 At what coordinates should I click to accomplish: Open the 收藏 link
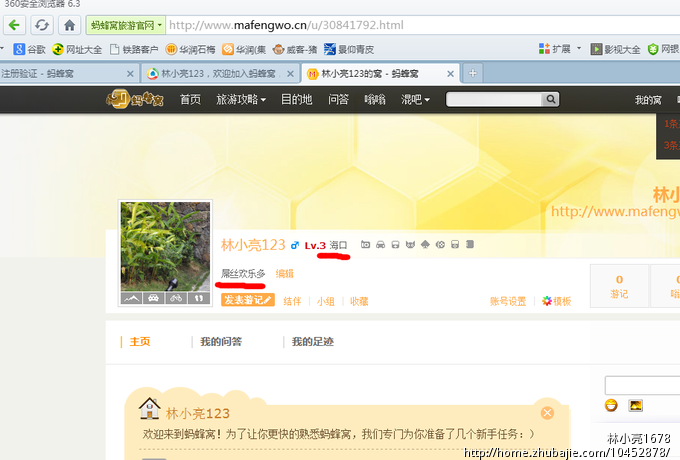pos(359,301)
